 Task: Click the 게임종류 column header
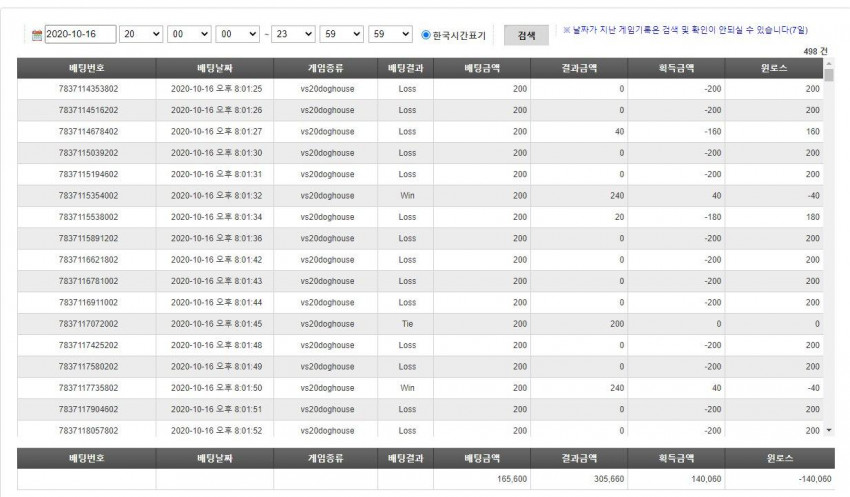click(325, 68)
